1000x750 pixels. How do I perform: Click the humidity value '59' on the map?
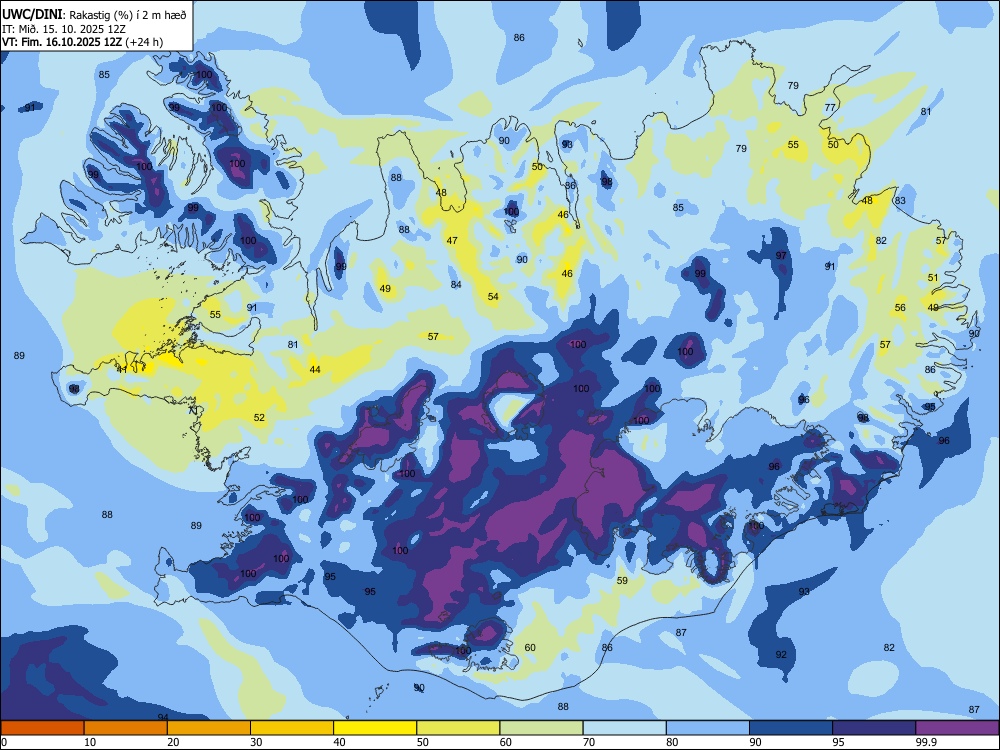[622, 580]
